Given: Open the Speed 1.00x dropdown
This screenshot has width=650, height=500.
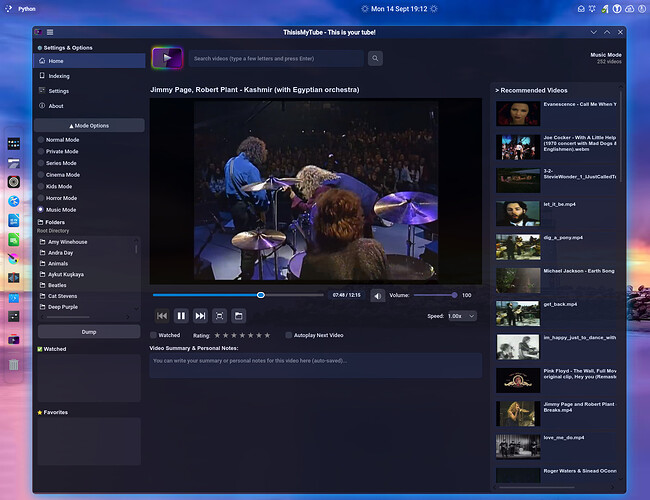Looking at the screenshot, I should coord(461,316).
